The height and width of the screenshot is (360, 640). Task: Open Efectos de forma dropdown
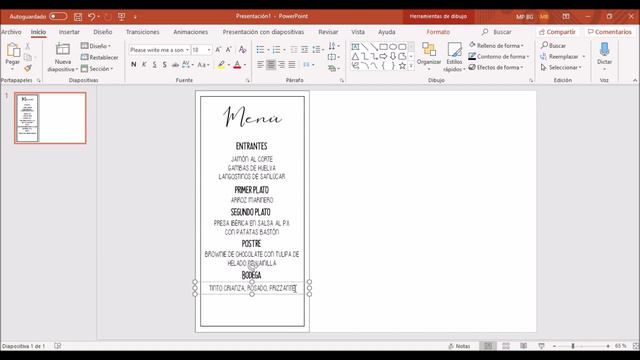(x=496, y=67)
